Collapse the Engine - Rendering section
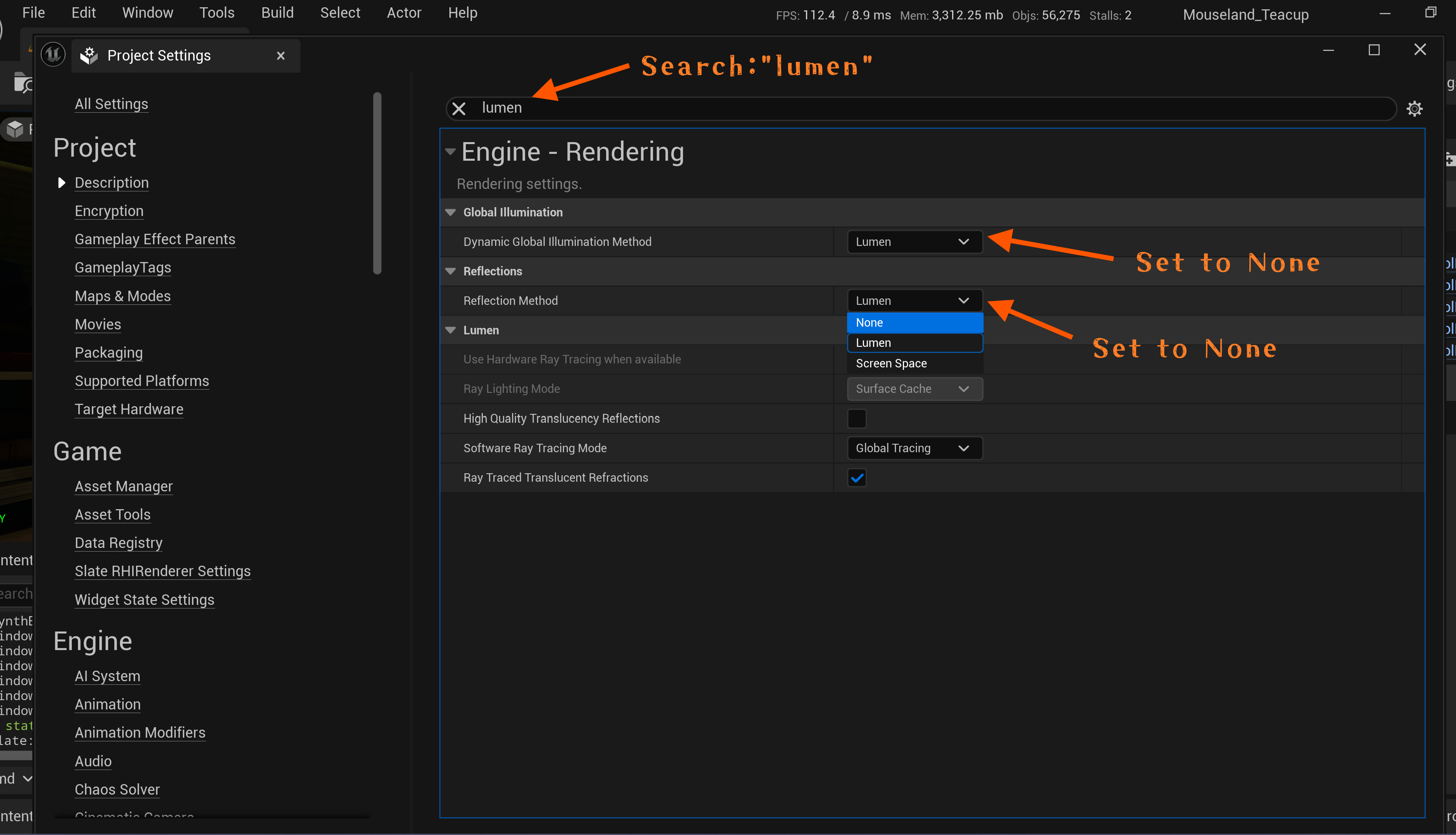Image resolution: width=1456 pixels, height=835 pixels. pos(450,152)
